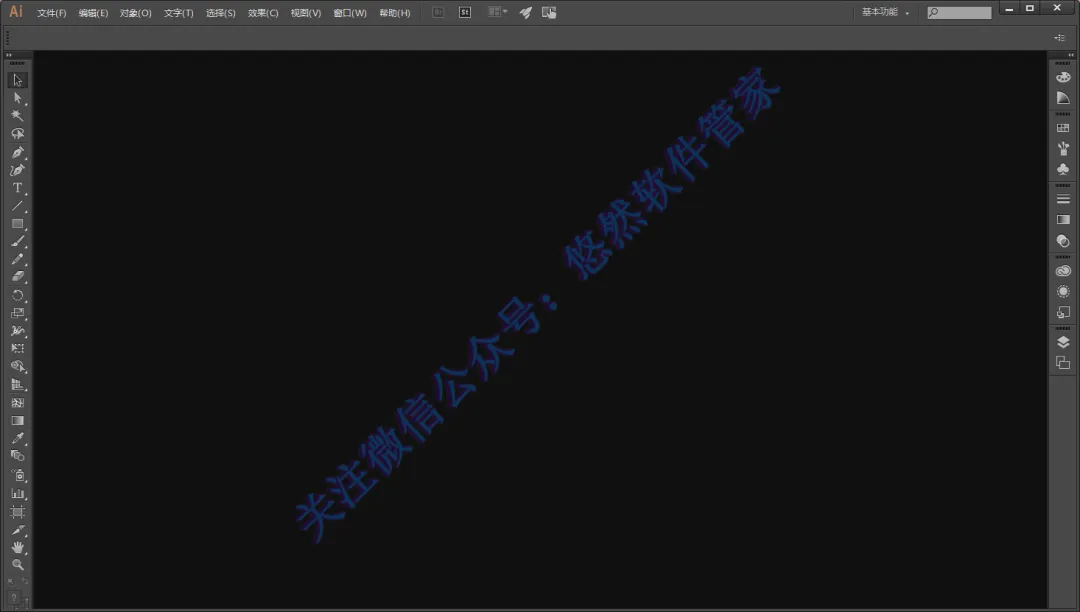
Task: Select the Eraser tool
Action: [x=17, y=277]
